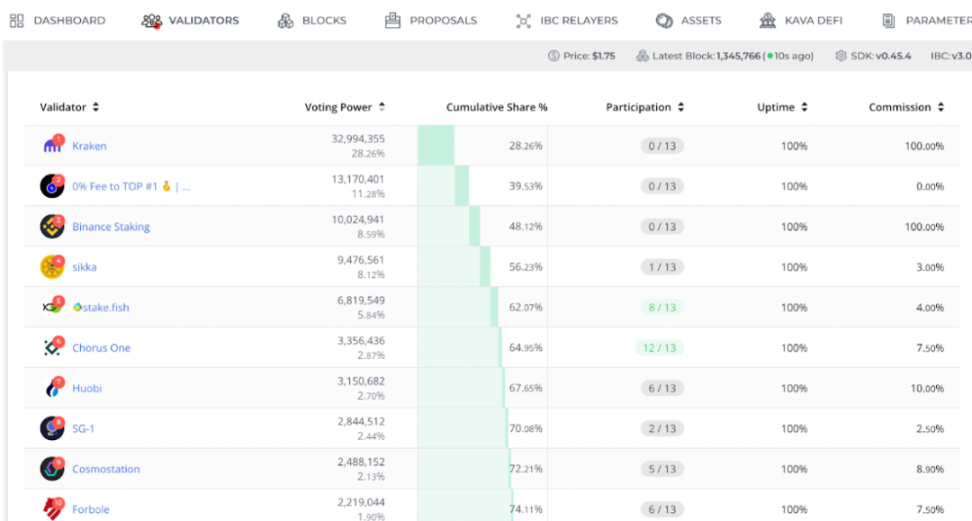This screenshot has width=972, height=521.
Task: Click the Forbole validator logo icon
Action: click(52, 509)
